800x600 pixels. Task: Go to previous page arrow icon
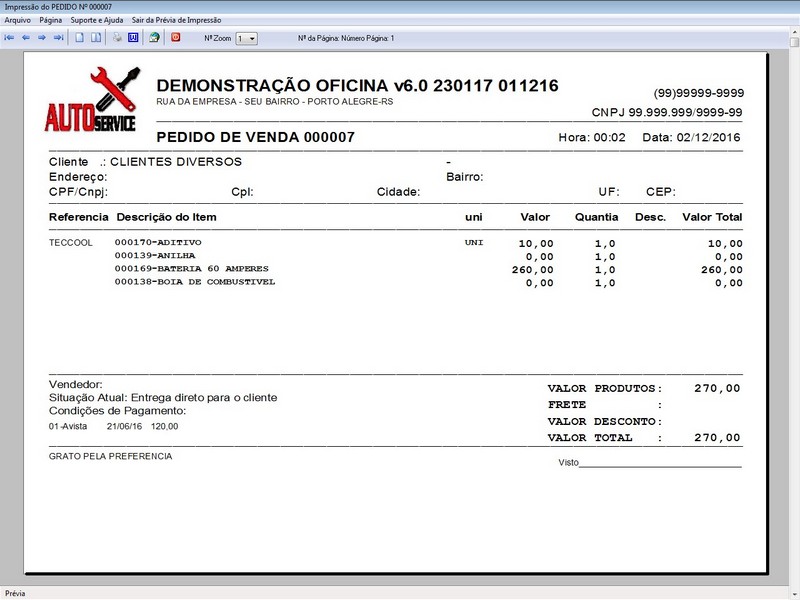point(26,38)
